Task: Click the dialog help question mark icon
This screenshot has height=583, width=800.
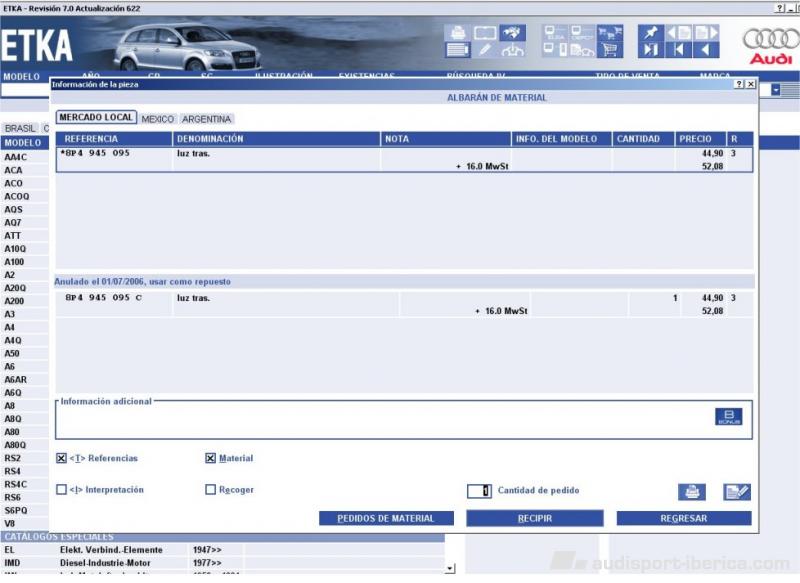Action: (739, 85)
